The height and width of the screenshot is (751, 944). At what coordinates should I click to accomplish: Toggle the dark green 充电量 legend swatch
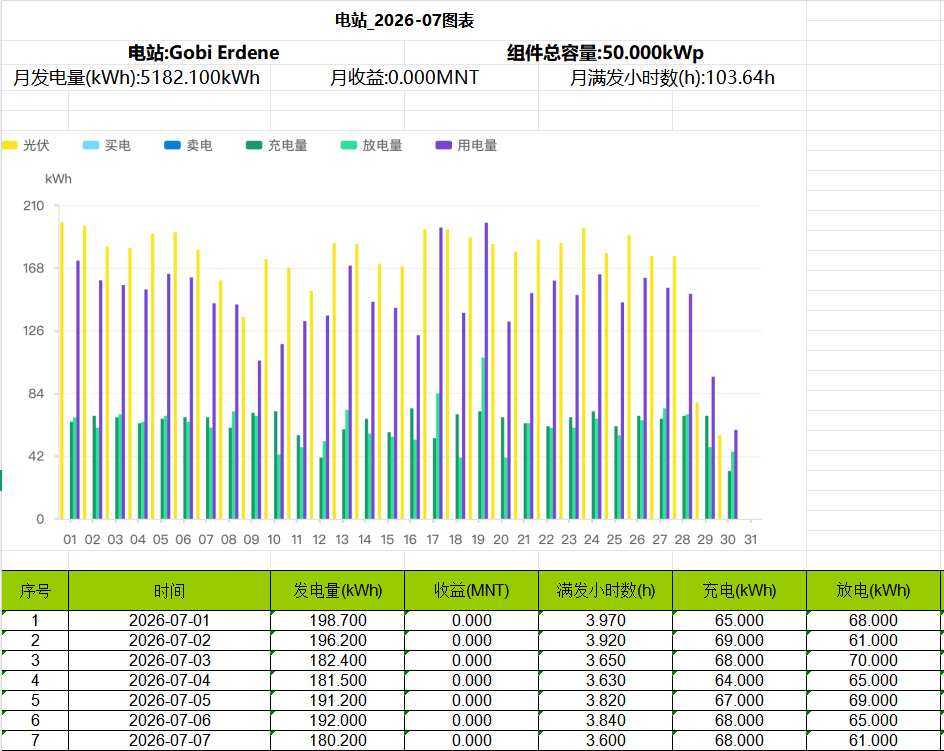coord(254,145)
